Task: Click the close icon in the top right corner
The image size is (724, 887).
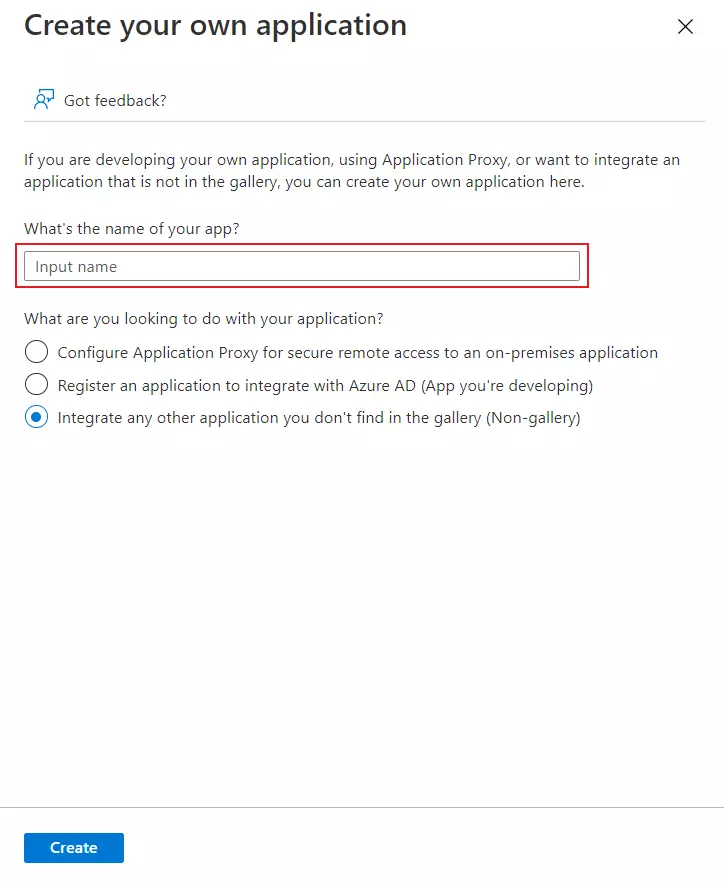Action: click(685, 27)
